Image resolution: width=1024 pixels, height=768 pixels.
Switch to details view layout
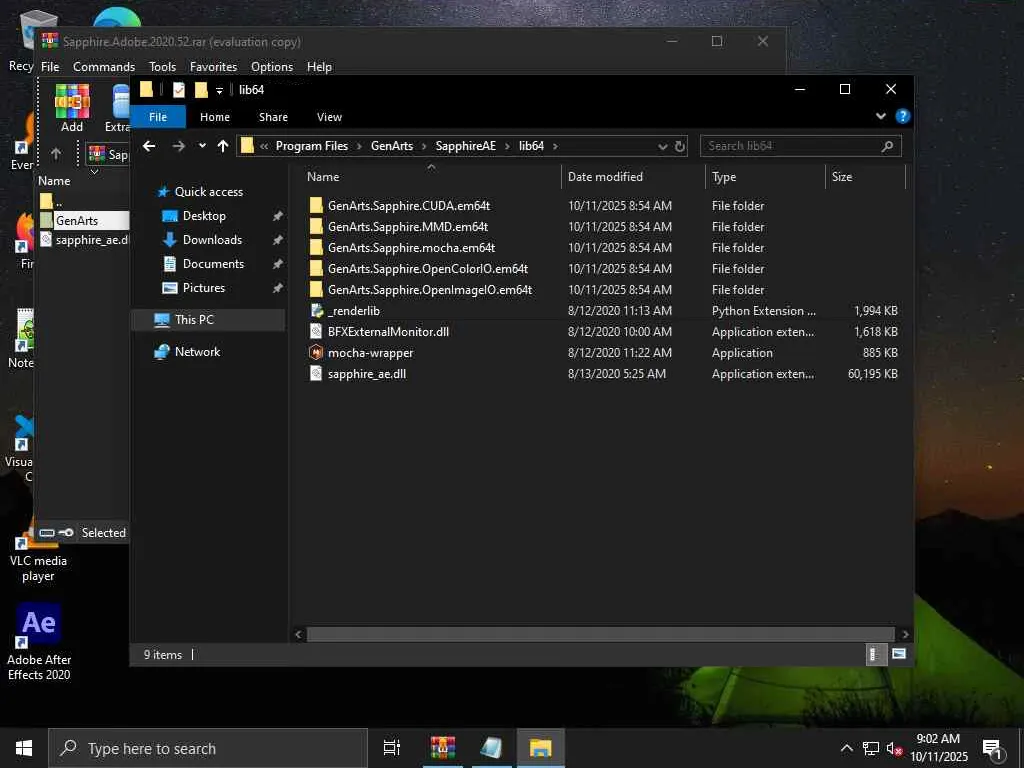(x=874, y=654)
